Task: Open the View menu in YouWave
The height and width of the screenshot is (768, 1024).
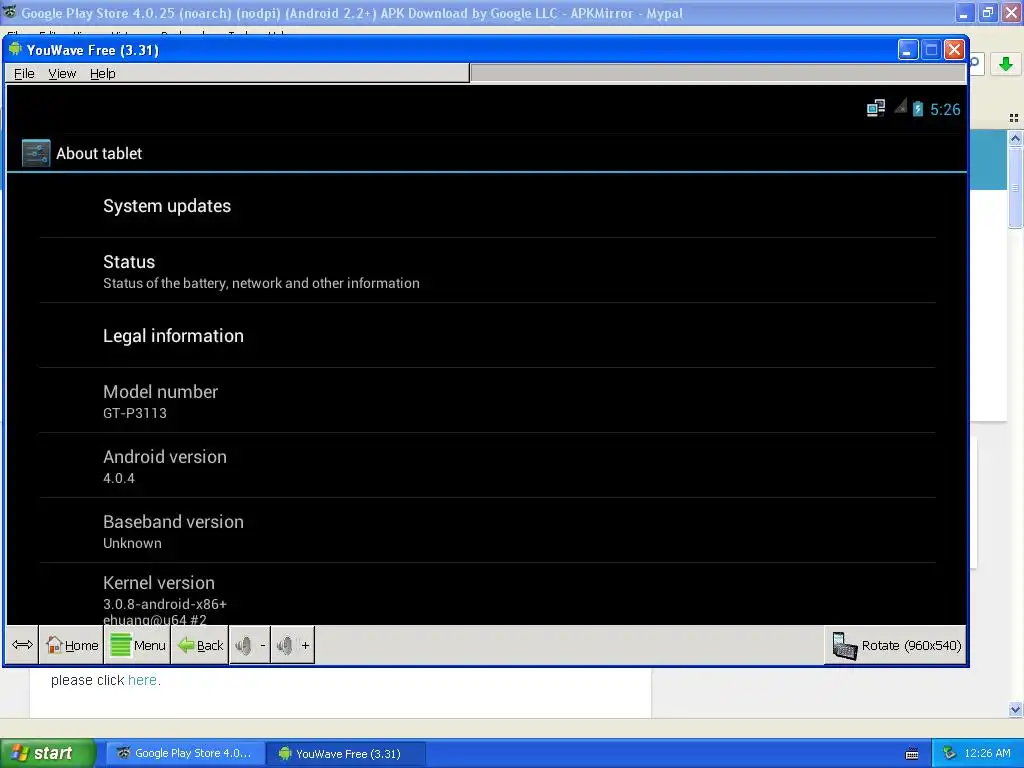Action: (62, 74)
